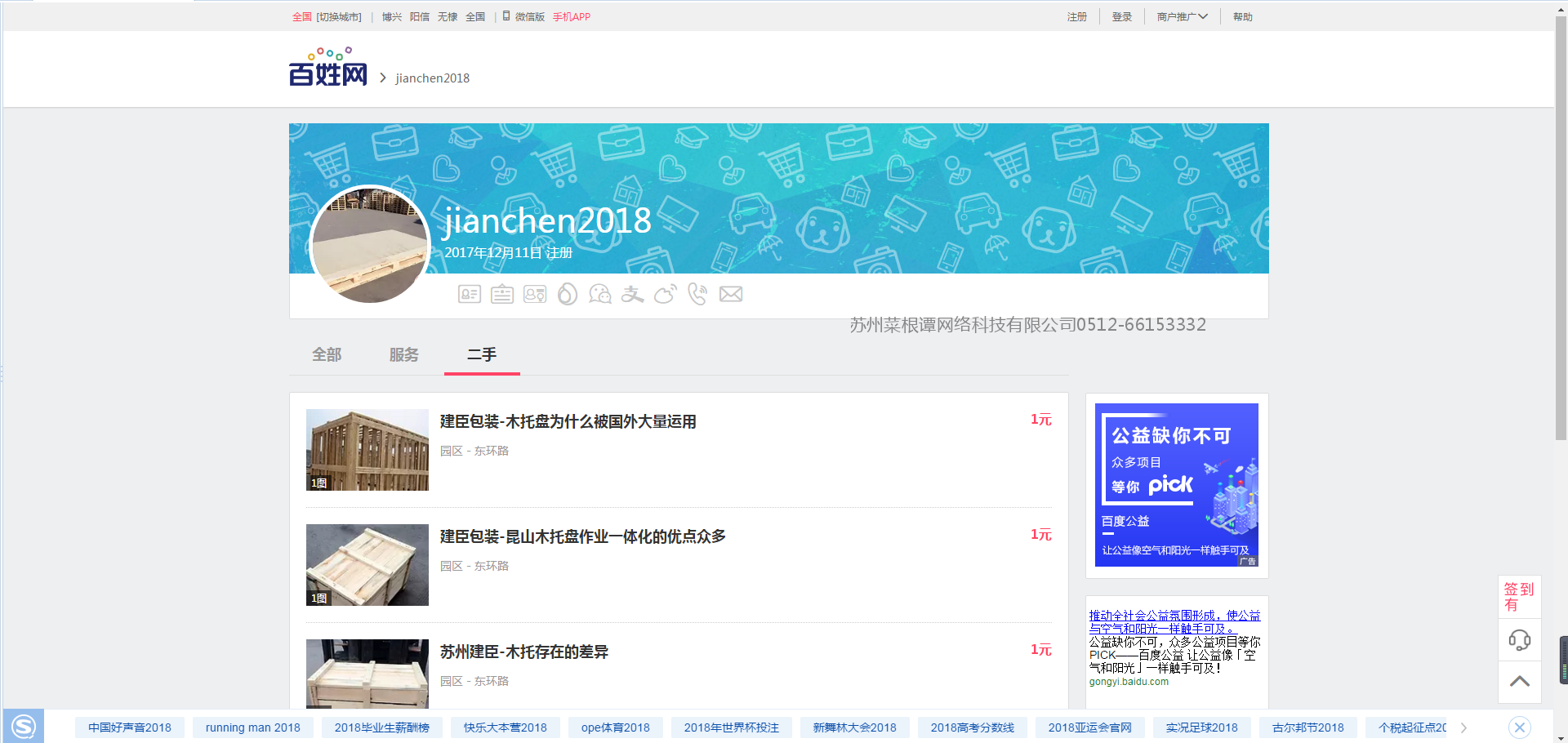
Task: Expand the 商户推广 dropdown
Action: click(1182, 16)
